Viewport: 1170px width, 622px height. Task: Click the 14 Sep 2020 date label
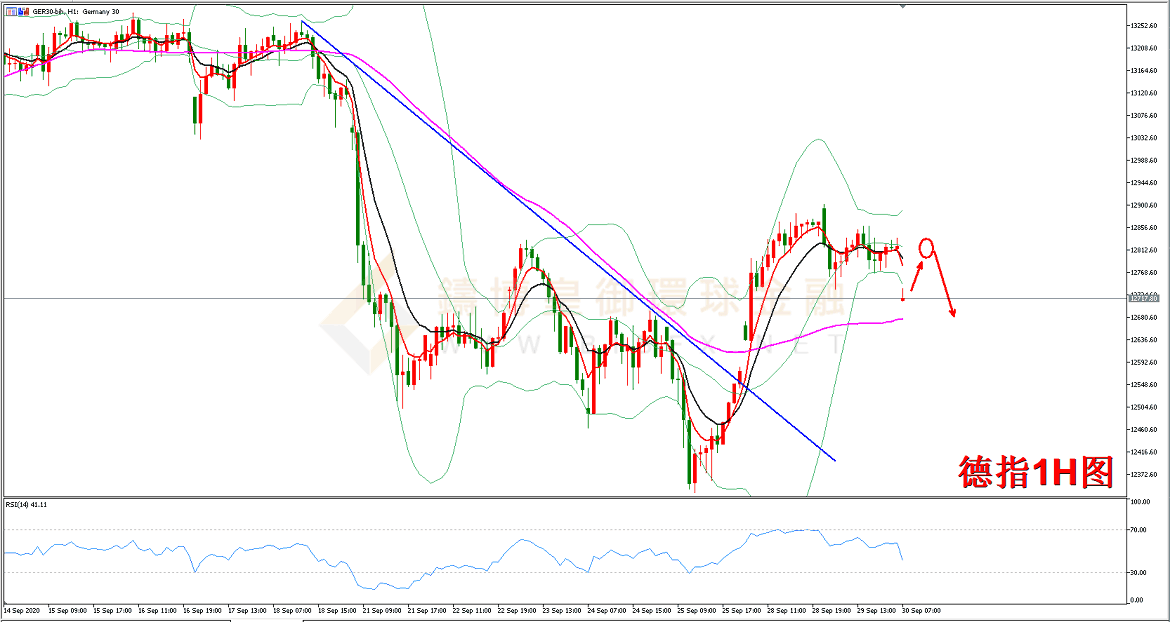[21, 609]
